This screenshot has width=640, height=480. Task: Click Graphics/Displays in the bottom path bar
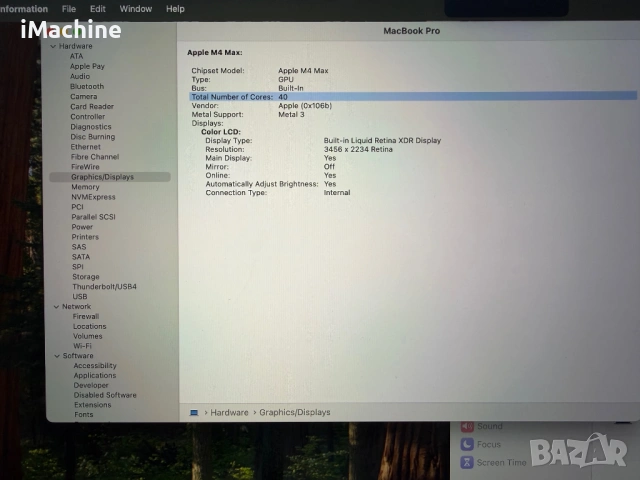pos(295,412)
